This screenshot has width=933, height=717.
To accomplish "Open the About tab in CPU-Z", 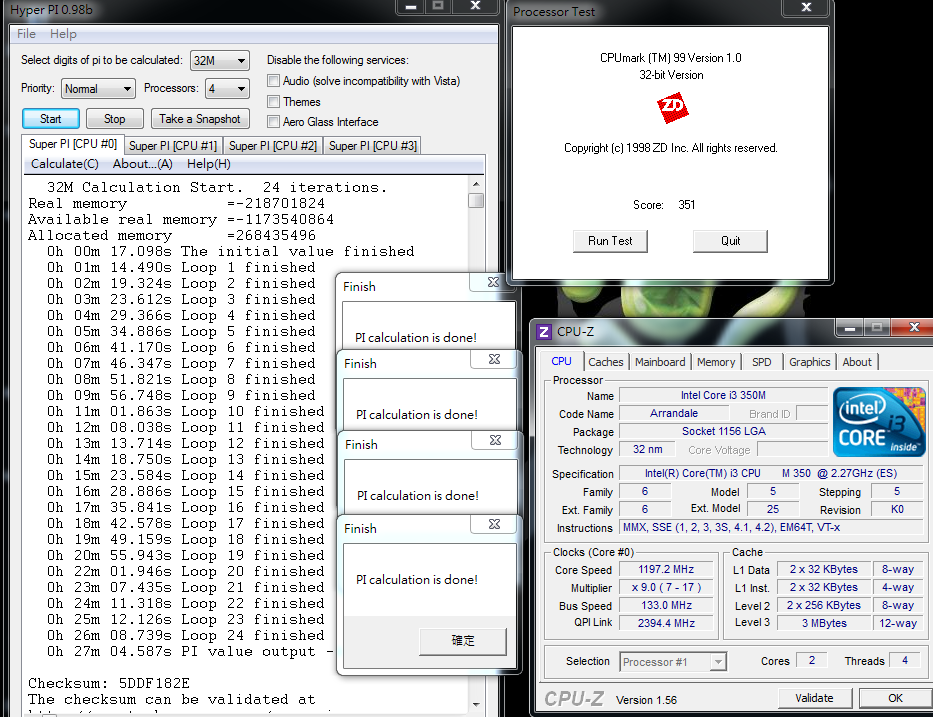I will coord(857,362).
